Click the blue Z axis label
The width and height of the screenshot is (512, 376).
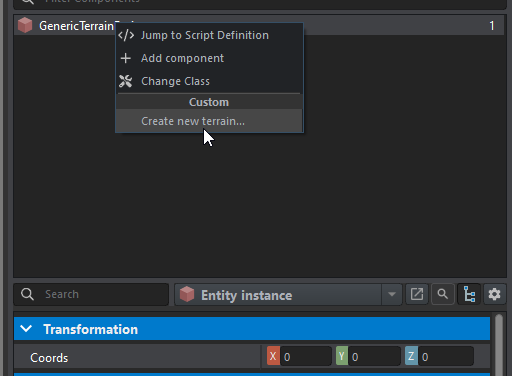411,356
